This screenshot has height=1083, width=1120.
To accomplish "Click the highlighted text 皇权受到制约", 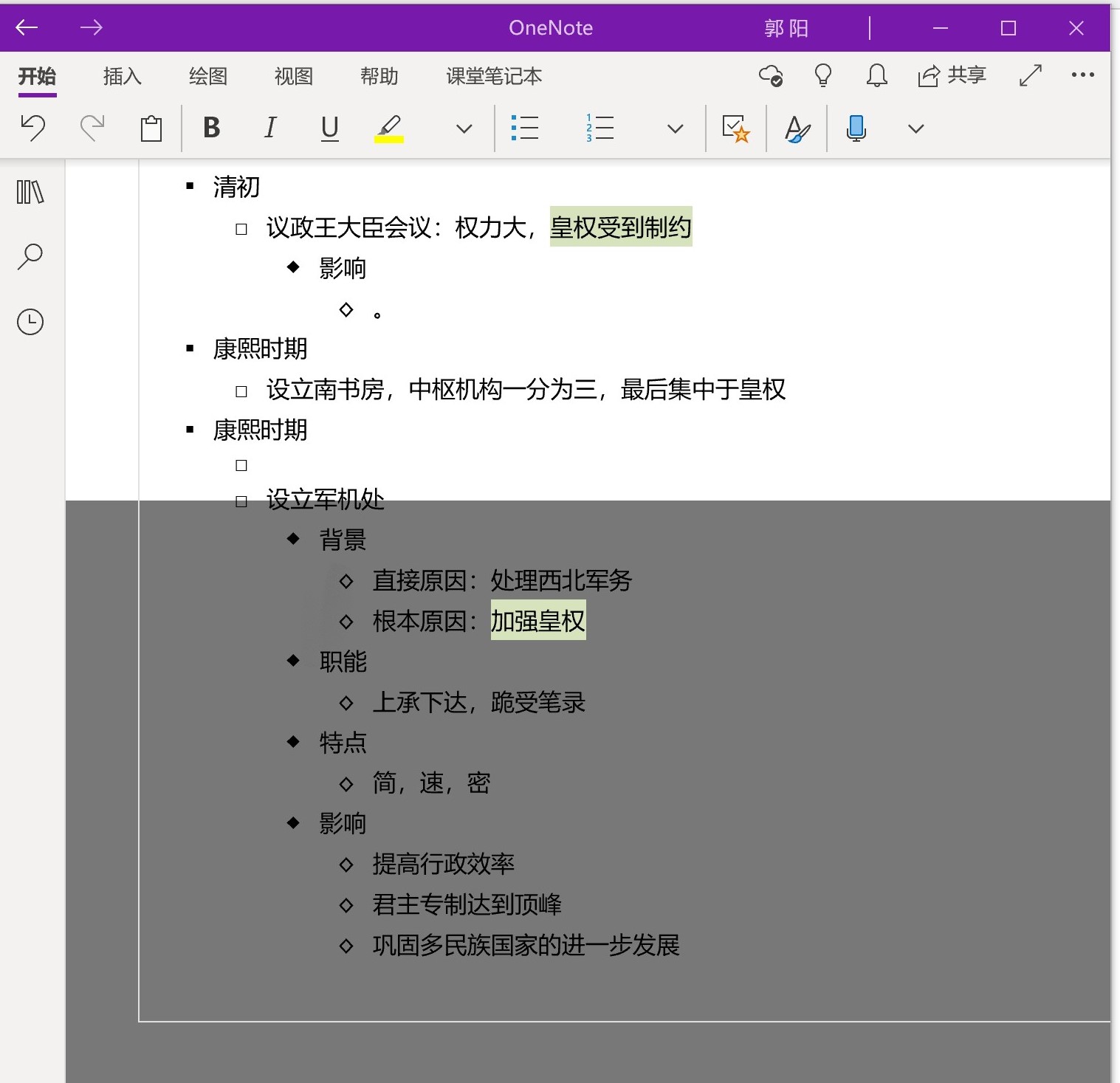I will 621,227.
